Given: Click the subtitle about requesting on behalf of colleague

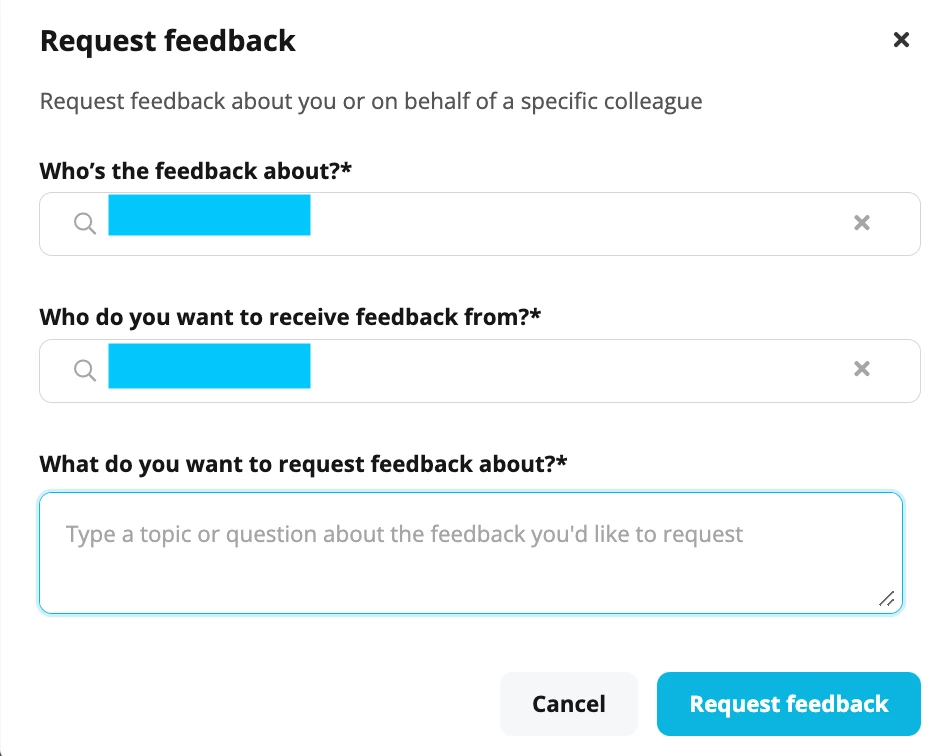Looking at the screenshot, I should tap(371, 101).
